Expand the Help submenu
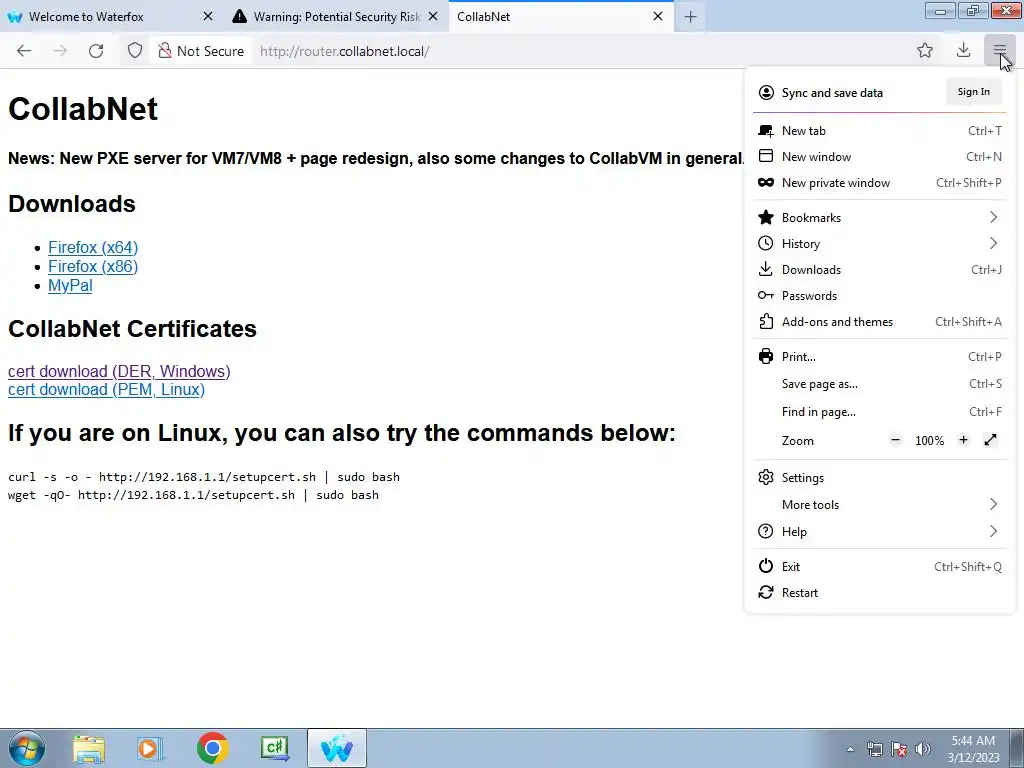 coord(880,532)
